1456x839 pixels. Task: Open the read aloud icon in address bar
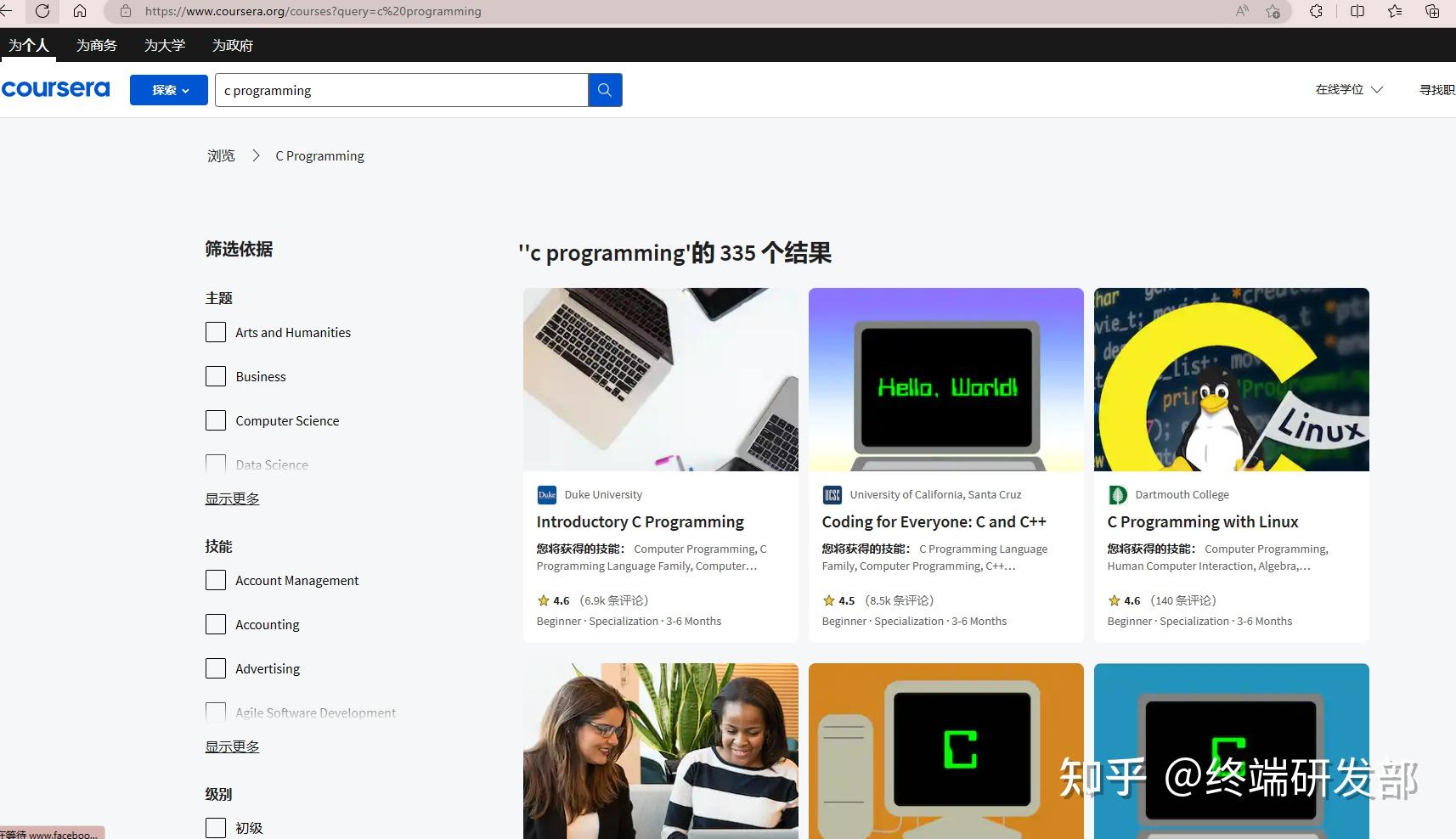[x=1242, y=11]
